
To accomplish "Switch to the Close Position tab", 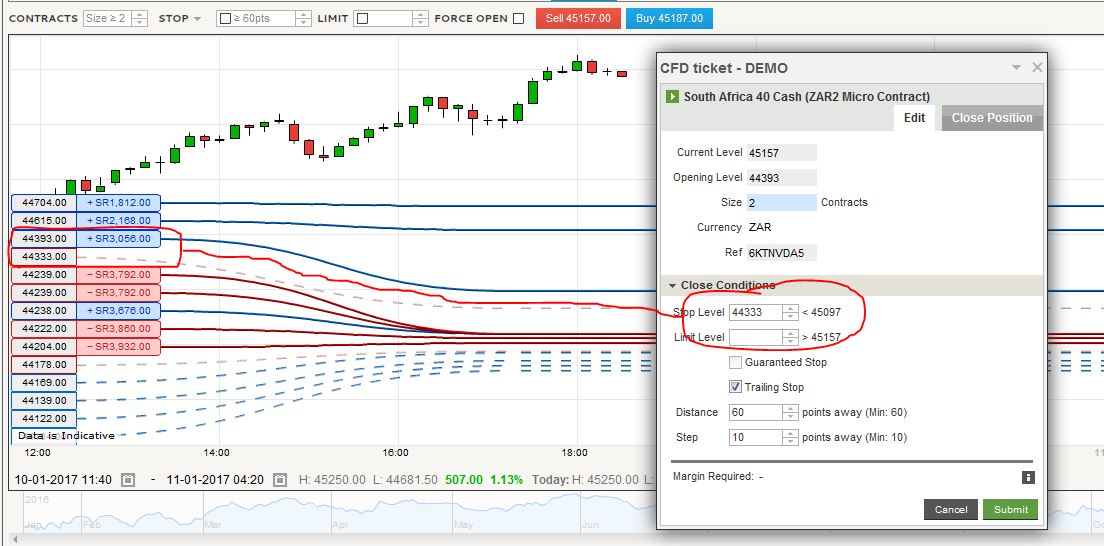I will pos(991,118).
